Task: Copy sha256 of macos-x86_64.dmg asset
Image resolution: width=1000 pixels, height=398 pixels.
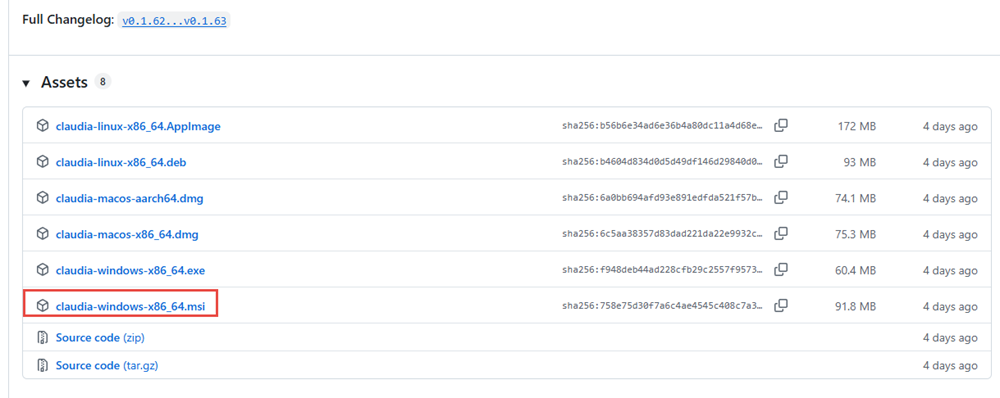Action: tap(781, 234)
